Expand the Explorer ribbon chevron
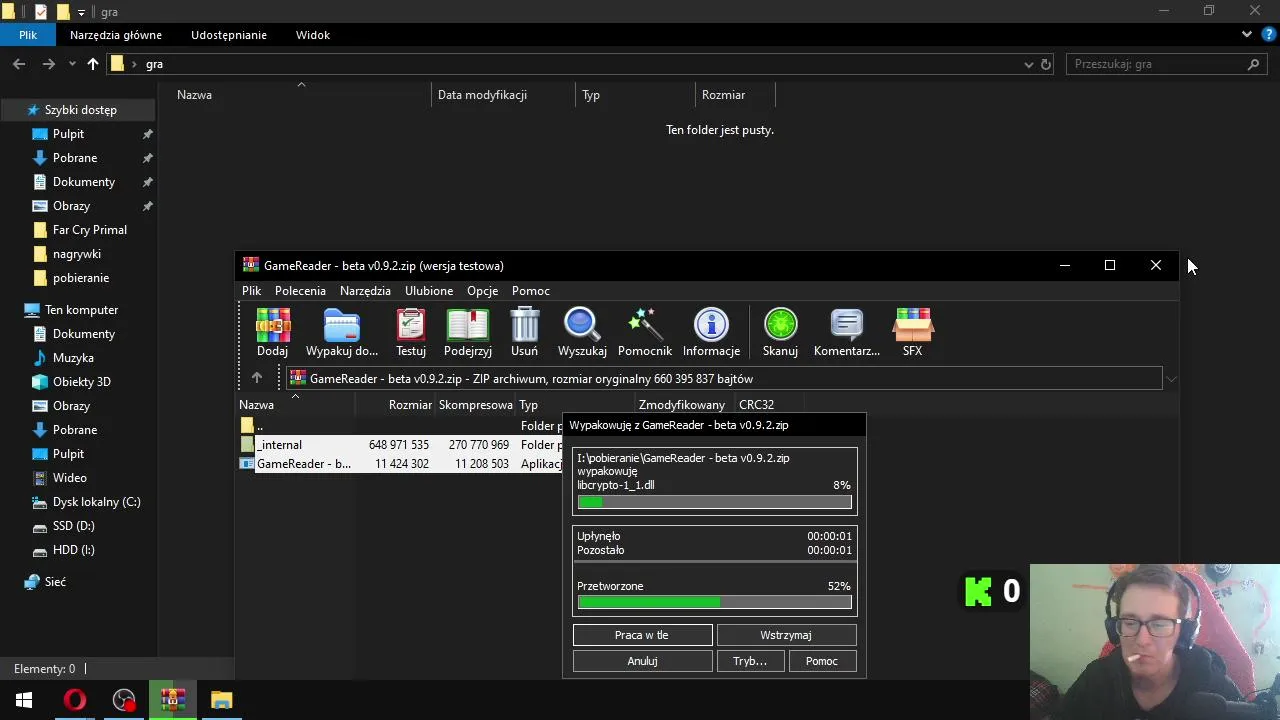The image size is (1280, 720). pos(1247,34)
